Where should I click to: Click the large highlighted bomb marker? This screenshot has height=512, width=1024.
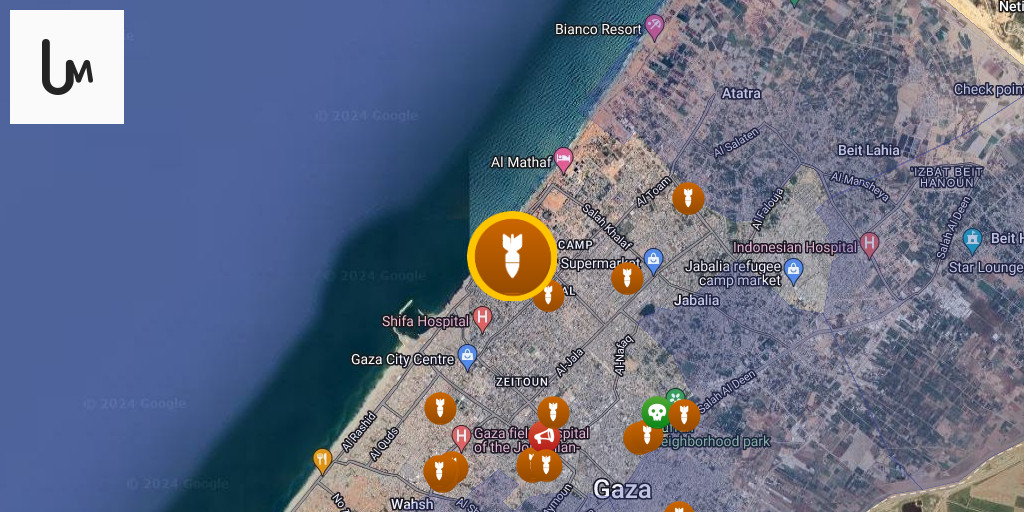512,256
